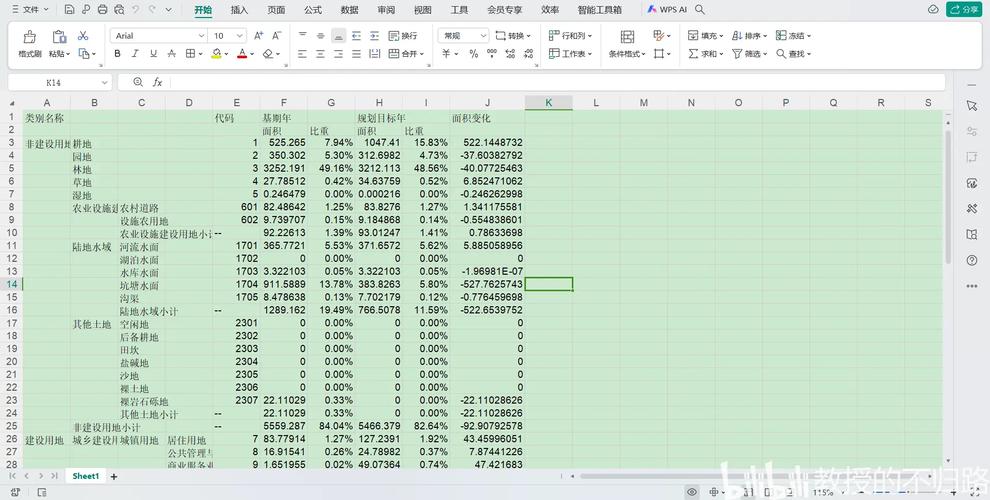This screenshot has height=500, width=990.
Task: Click the 求和 AutoSum button
Action: click(706, 54)
